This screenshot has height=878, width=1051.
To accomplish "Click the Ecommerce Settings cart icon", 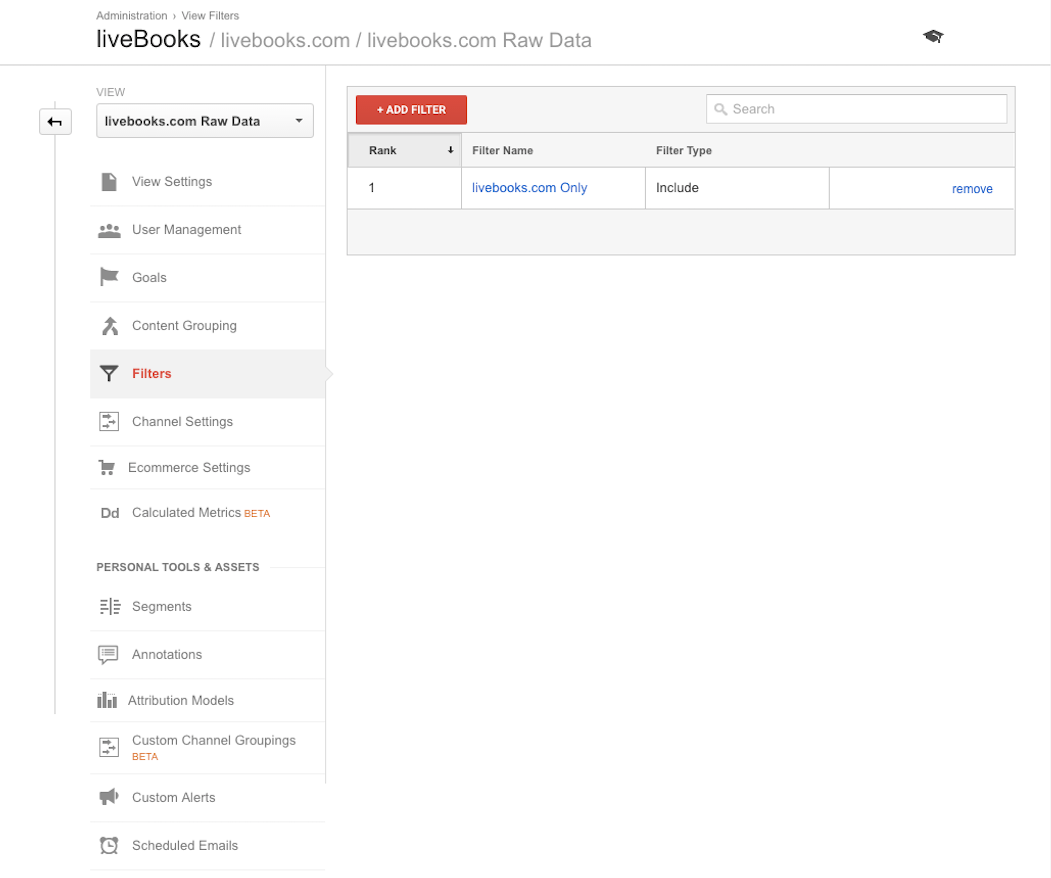I will tap(107, 468).
